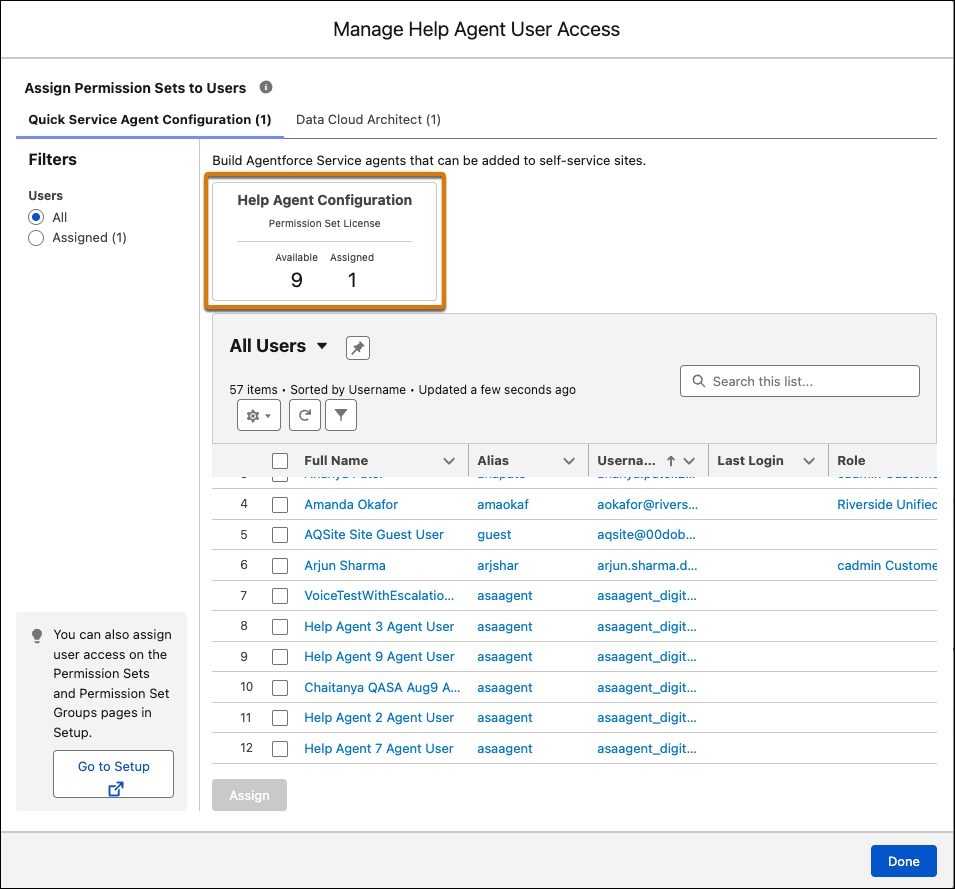Click Go to Setup button

point(113,774)
